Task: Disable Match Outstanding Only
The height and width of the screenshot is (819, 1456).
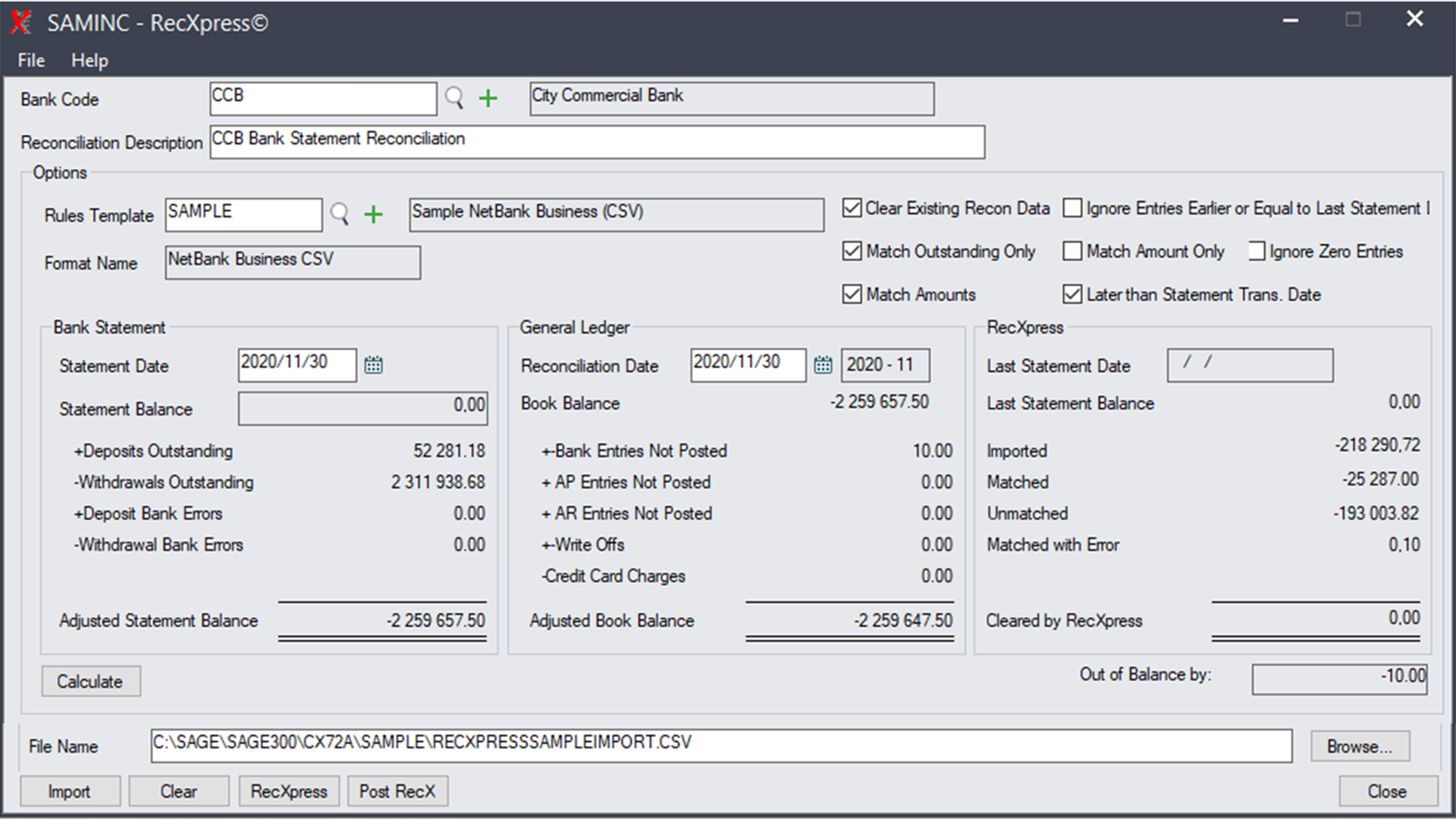Action: [851, 251]
